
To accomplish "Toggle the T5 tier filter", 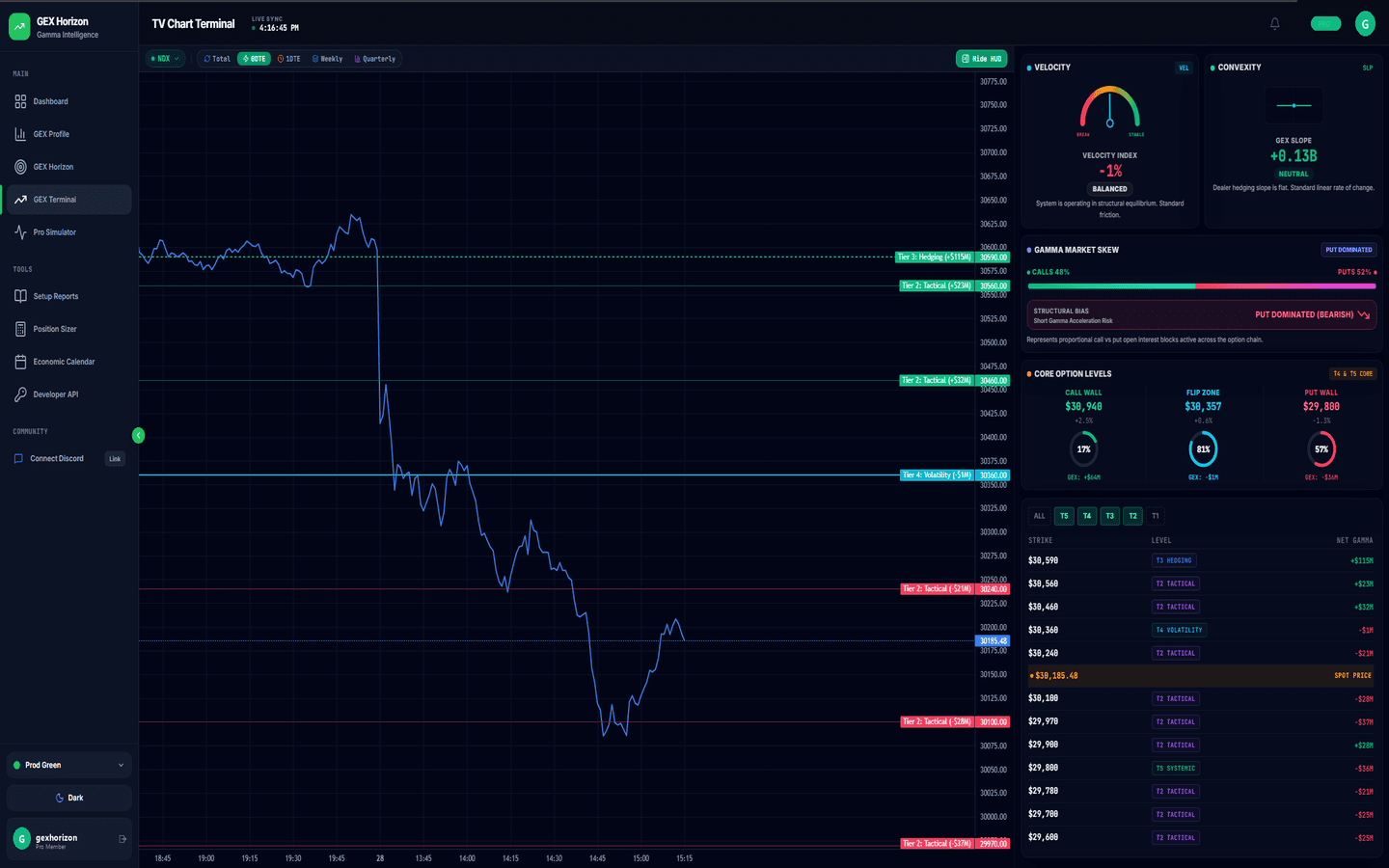I will tap(1064, 516).
